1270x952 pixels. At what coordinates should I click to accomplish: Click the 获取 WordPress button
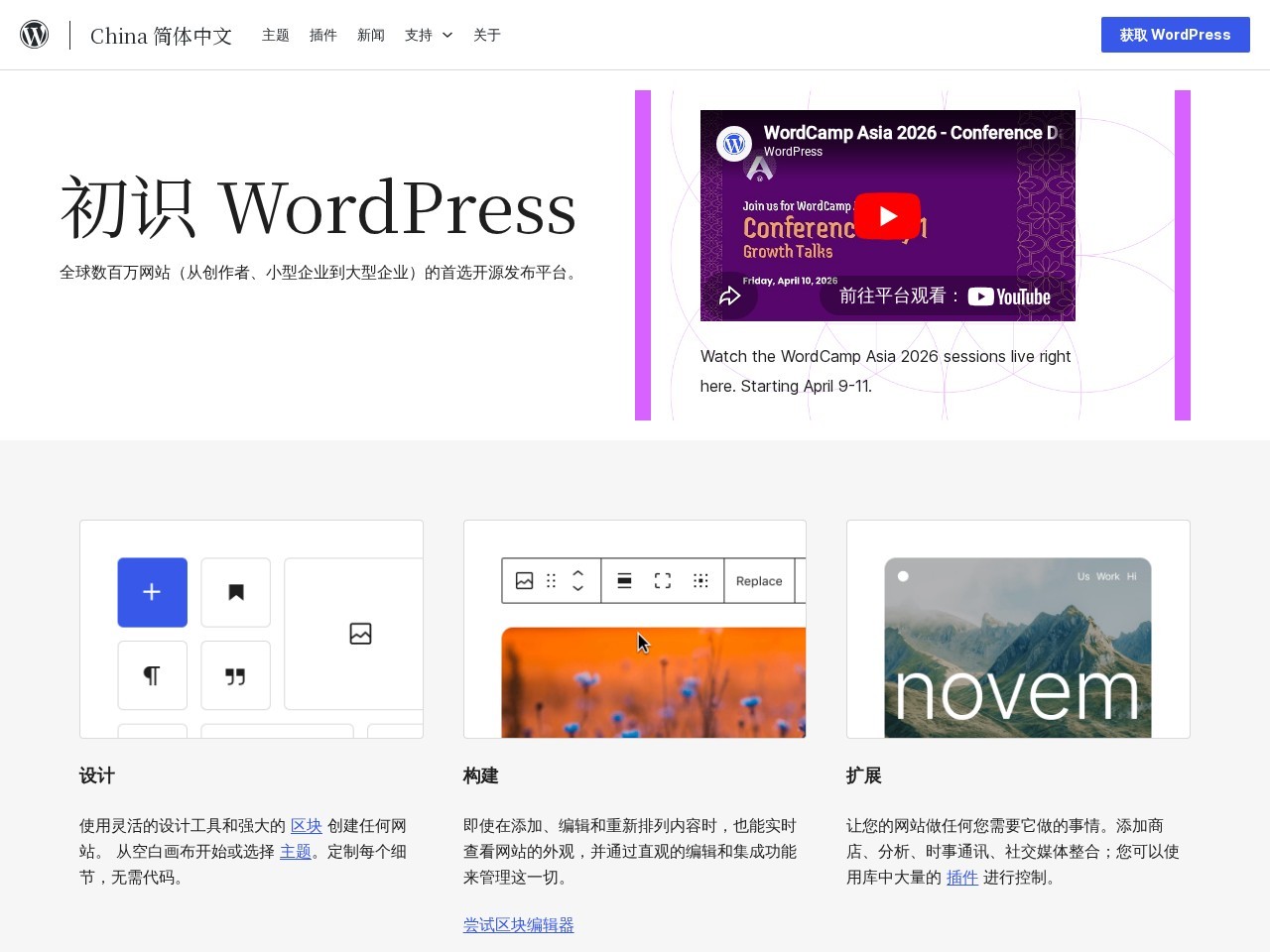(x=1175, y=35)
